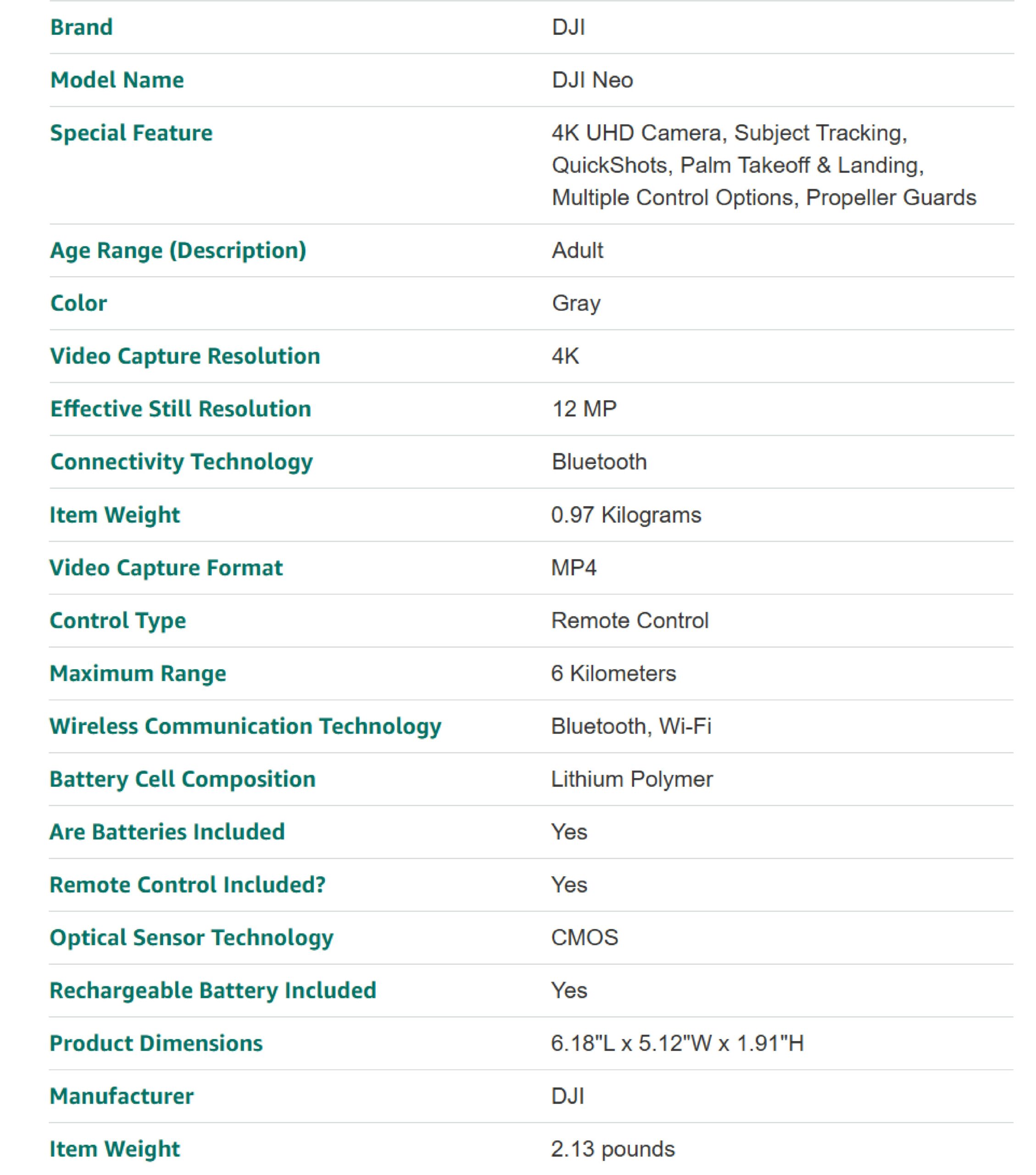This screenshot has width=1036, height=1175.
Task: Select the 6 Kilometers range value
Action: click(x=613, y=674)
